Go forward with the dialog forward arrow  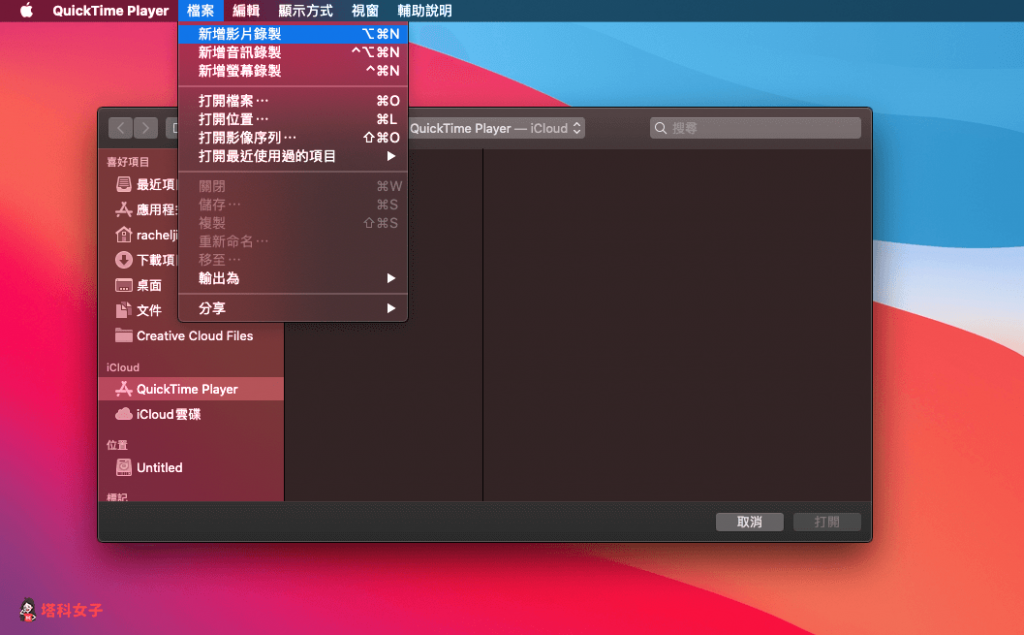pyautogui.click(x=146, y=128)
